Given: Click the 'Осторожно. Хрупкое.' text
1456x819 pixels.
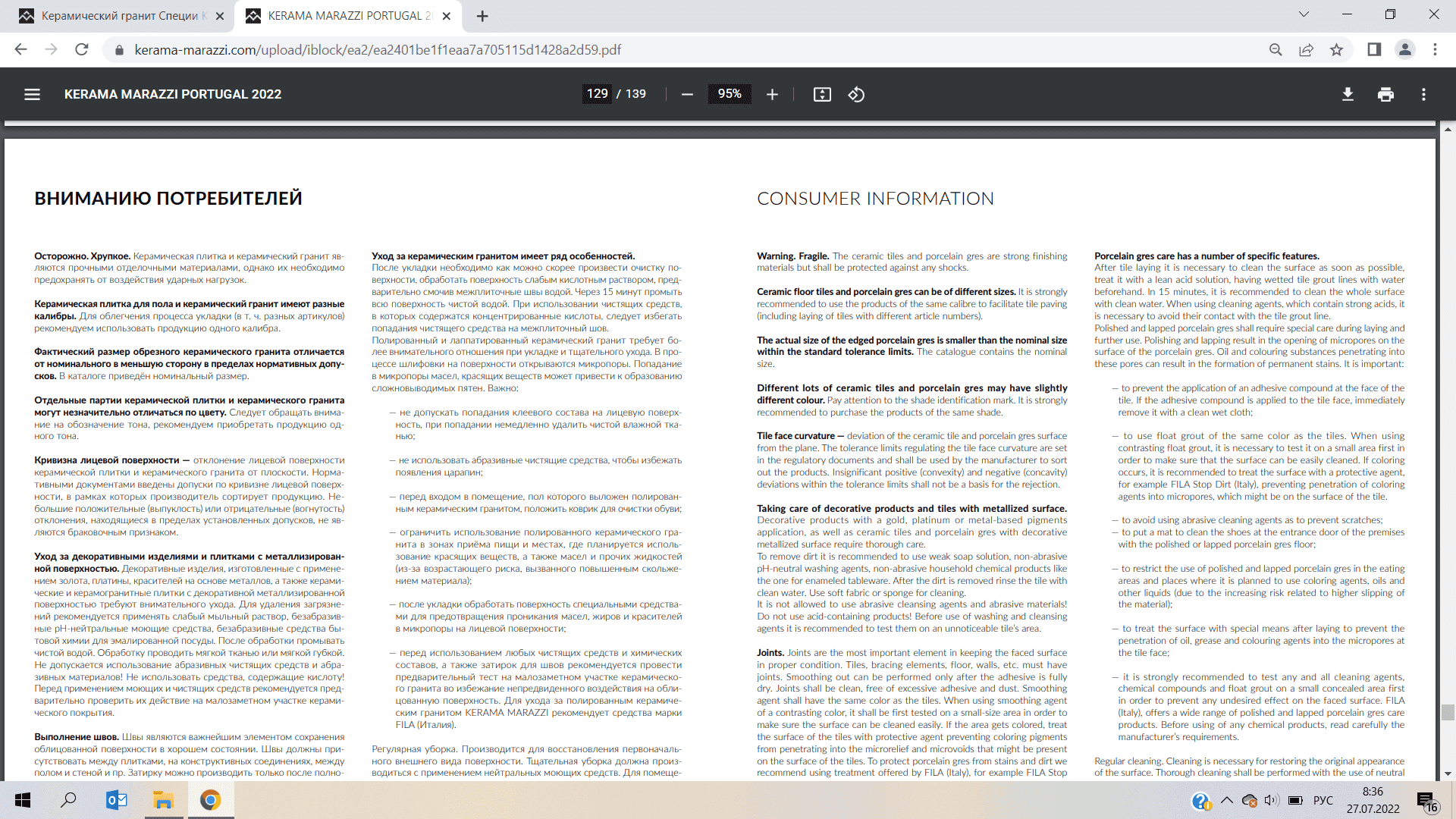Looking at the screenshot, I should tap(83, 256).
